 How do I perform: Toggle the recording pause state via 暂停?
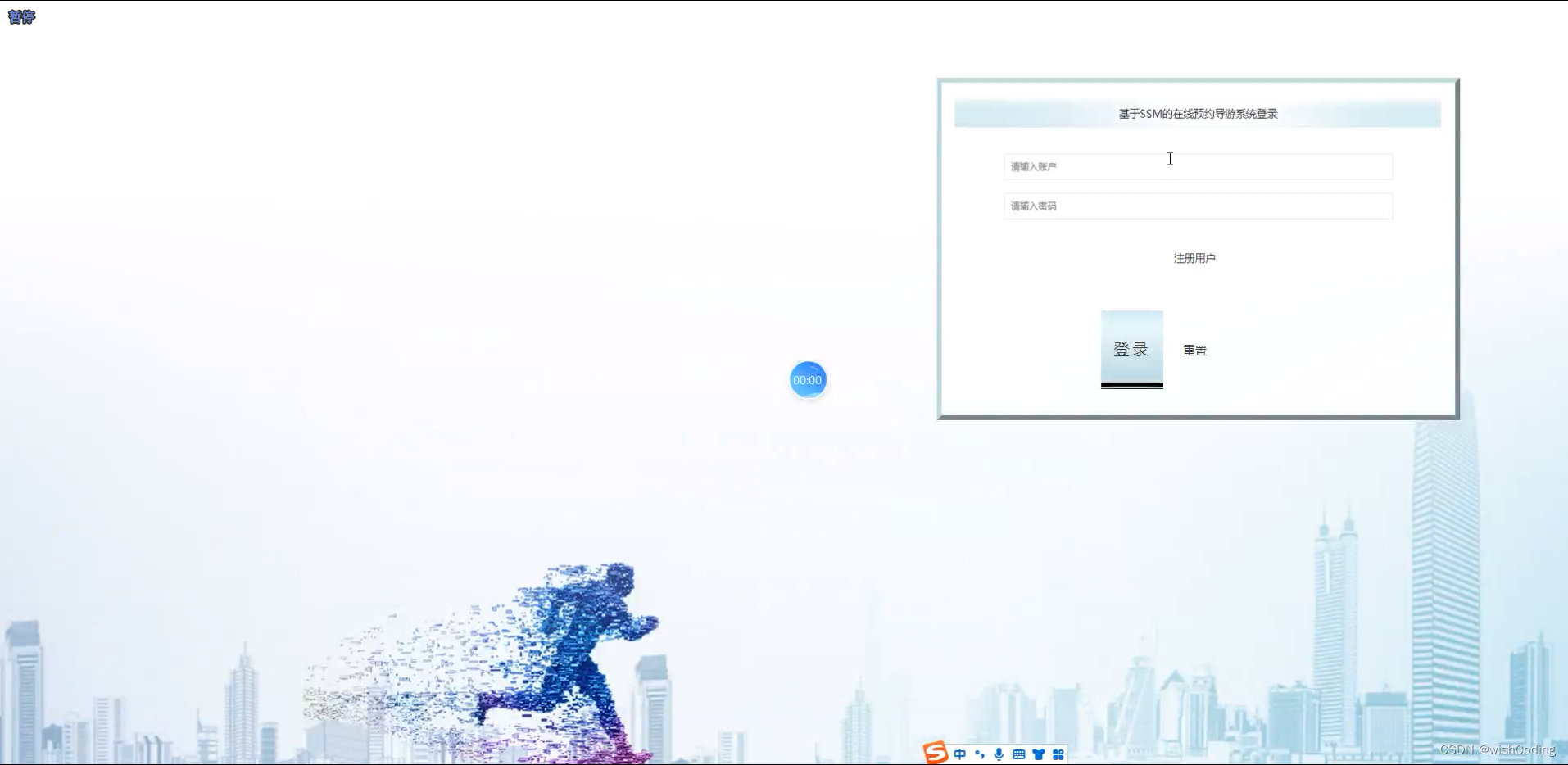(20, 17)
